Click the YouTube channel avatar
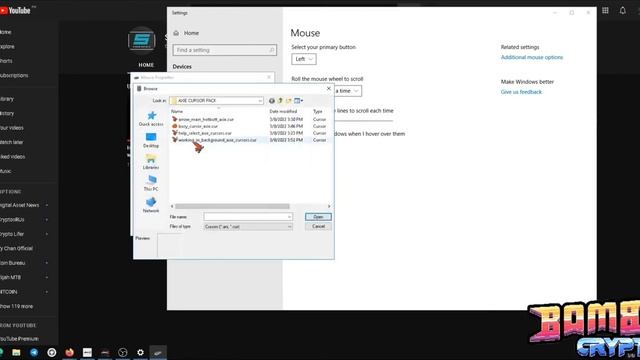 tap(142, 40)
